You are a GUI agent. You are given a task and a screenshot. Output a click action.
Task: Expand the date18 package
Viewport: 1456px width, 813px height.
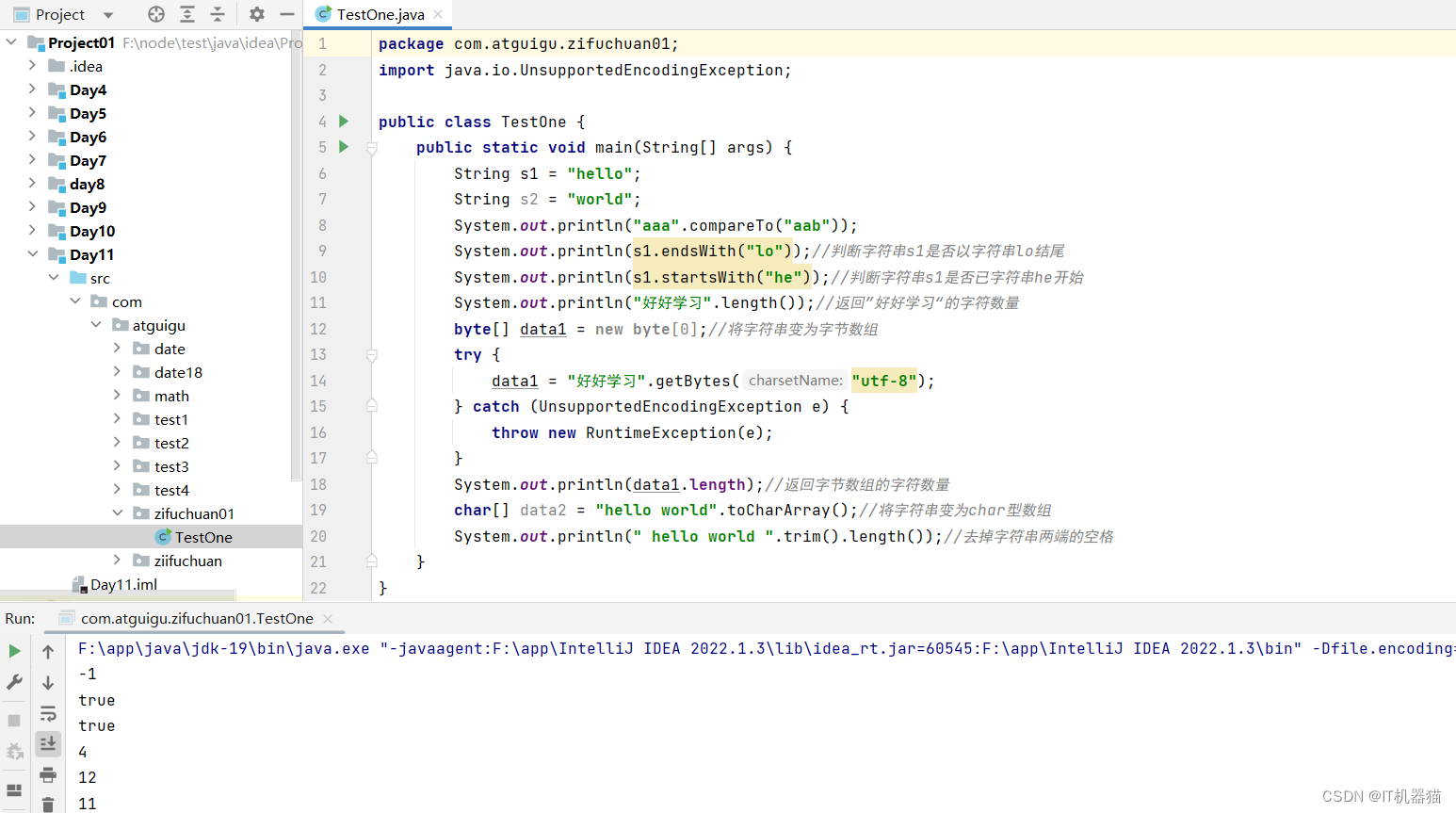[117, 372]
